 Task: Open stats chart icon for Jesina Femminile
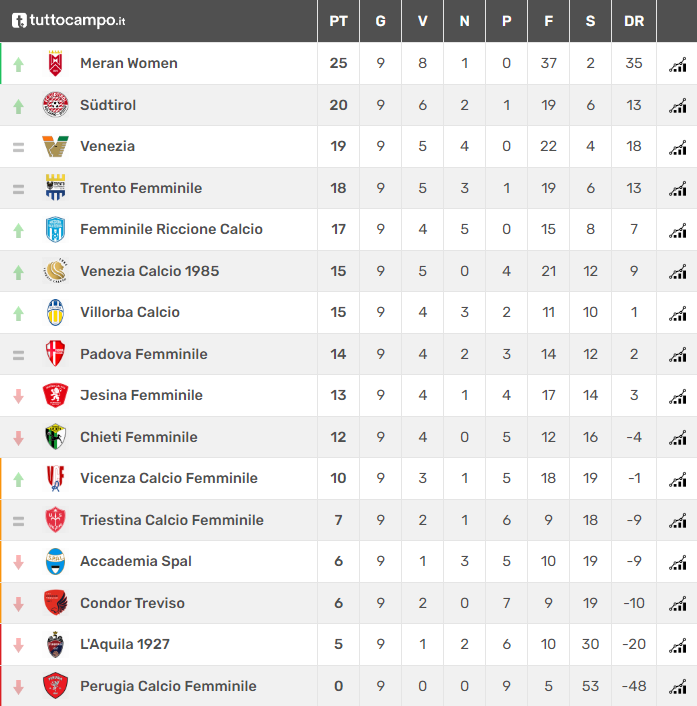click(x=678, y=396)
